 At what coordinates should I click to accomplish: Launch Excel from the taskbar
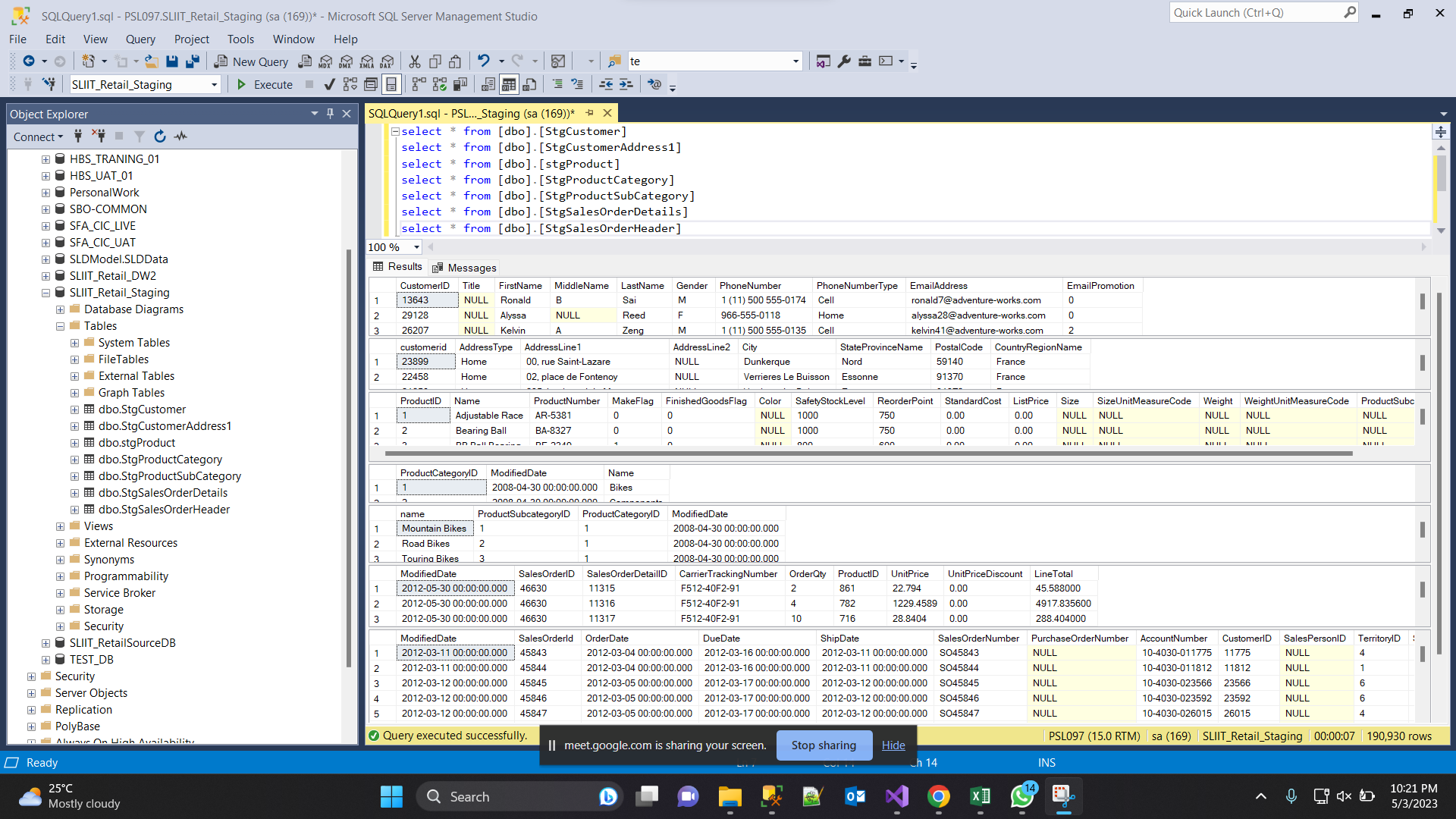point(979,796)
